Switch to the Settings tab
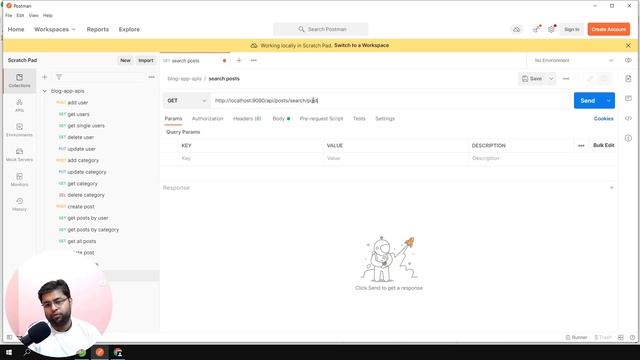The image size is (640, 360). click(x=385, y=118)
